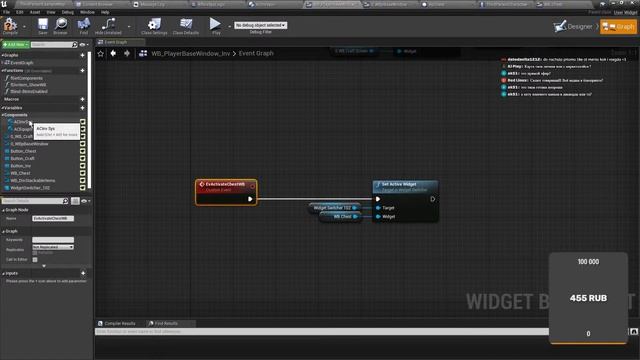Image resolution: width=640 pixels, height=360 pixels.
Task: Open the debug object selection dropdown
Action: (x=260, y=25)
